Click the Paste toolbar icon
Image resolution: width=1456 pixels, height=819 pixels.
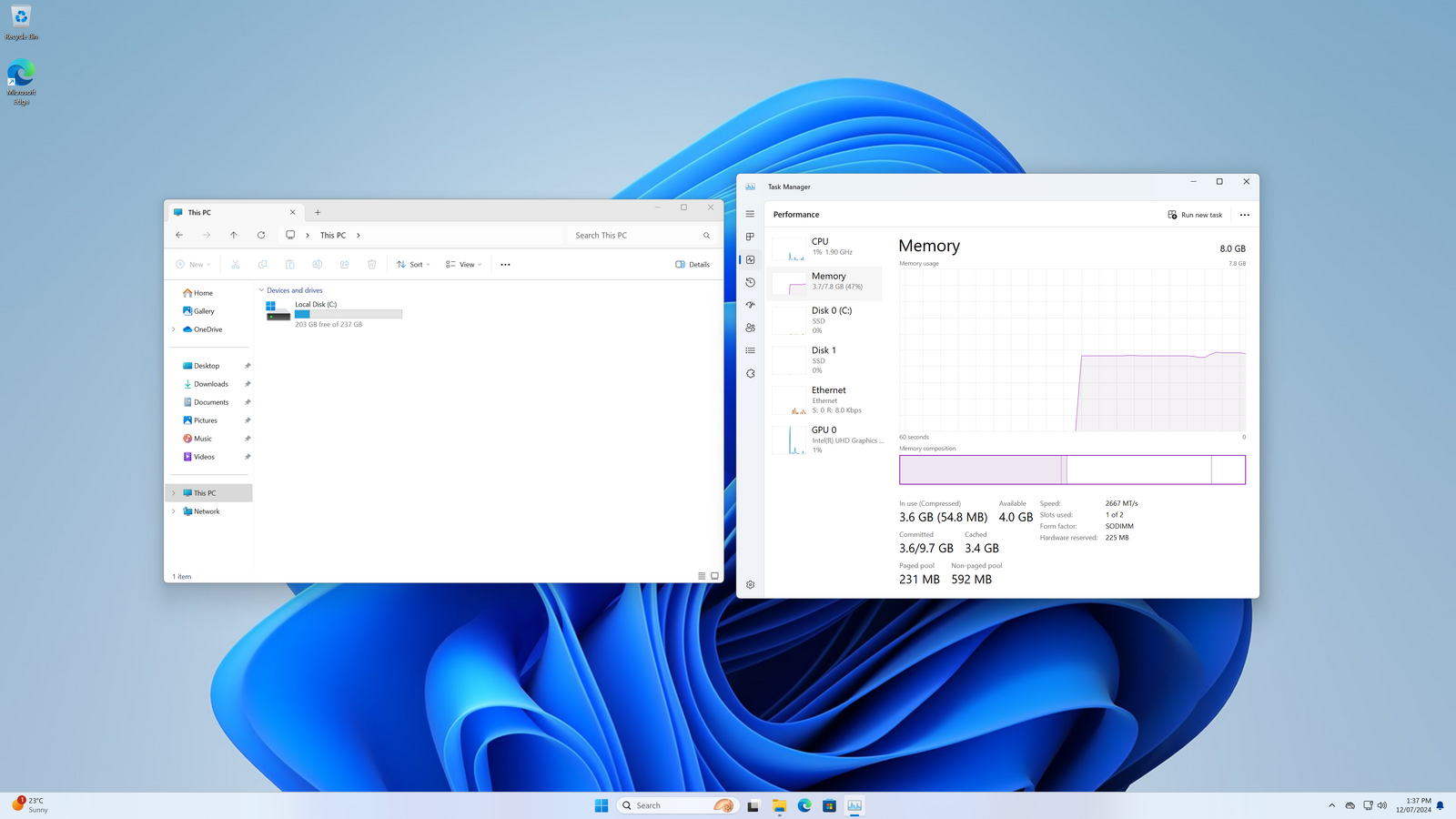click(x=289, y=264)
